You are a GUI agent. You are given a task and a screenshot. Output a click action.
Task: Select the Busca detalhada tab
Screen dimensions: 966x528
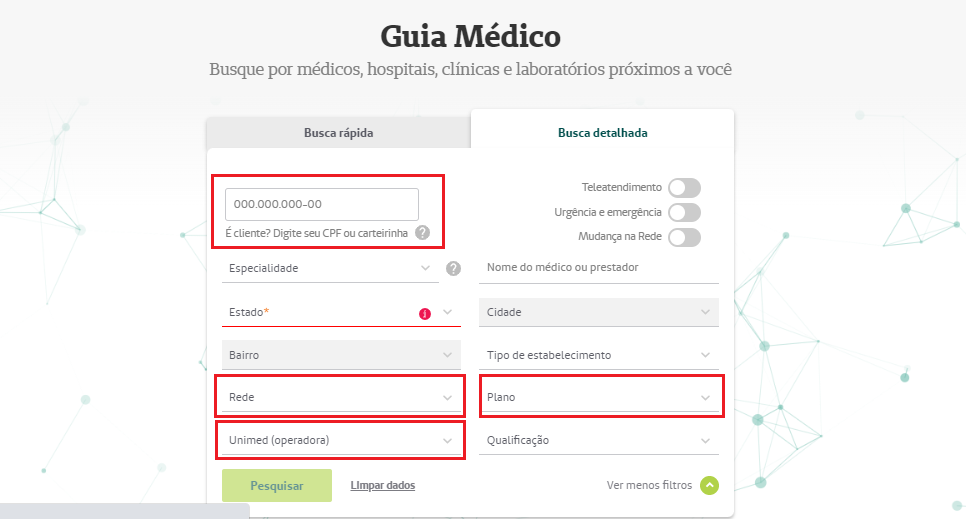[x=603, y=132]
